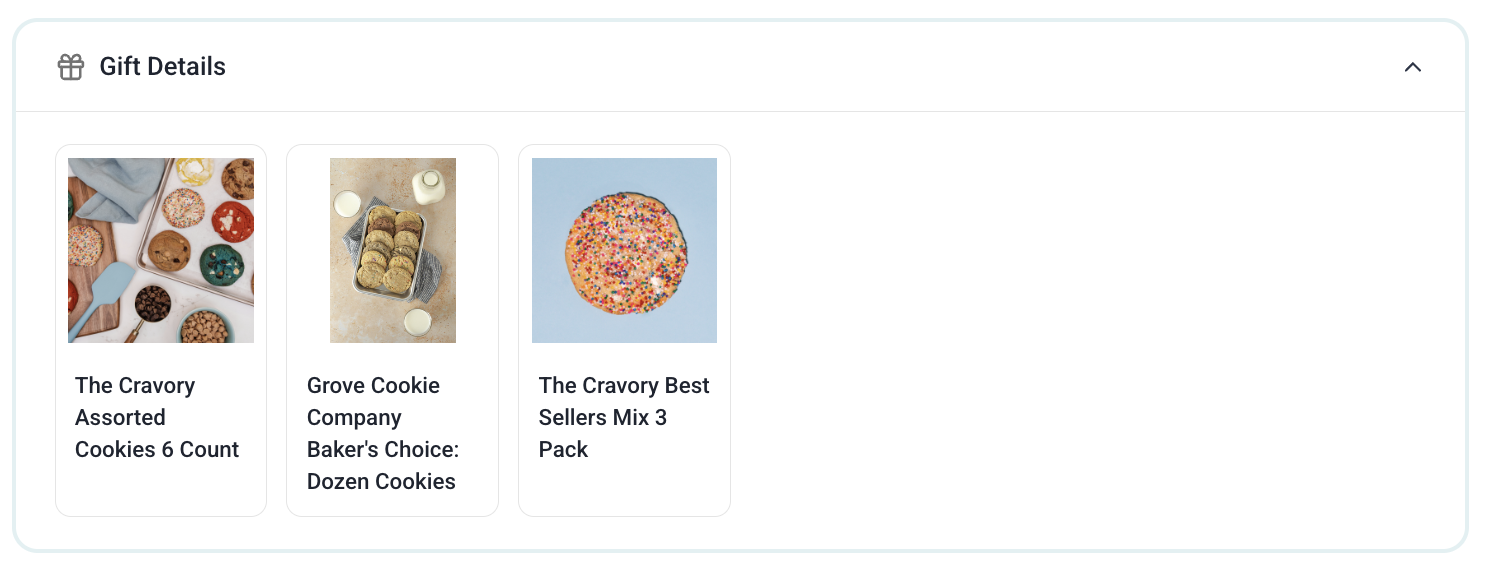This screenshot has width=1502, height=574.
Task: Click the Gift Details heading text
Action: point(162,67)
